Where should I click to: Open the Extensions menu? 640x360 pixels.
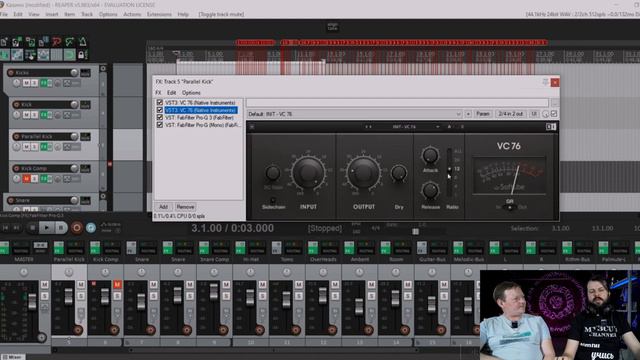pos(159,14)
